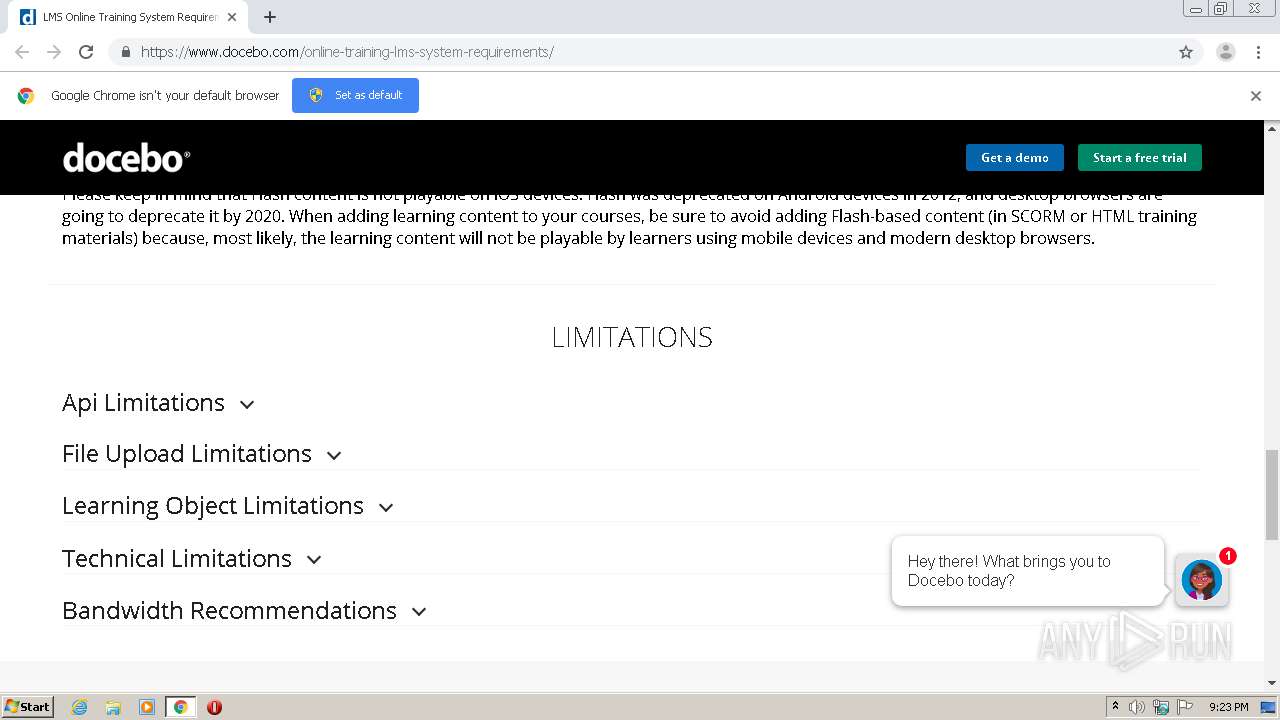Image resolution: width=1280 pixels, height=720 pixels.
Task: Click the File Upload Limitations heading
Action: click(x=187, y=454)
